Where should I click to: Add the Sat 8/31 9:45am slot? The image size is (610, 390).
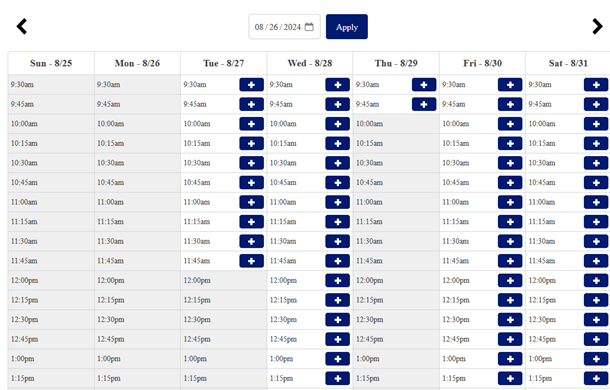(596, 104)
